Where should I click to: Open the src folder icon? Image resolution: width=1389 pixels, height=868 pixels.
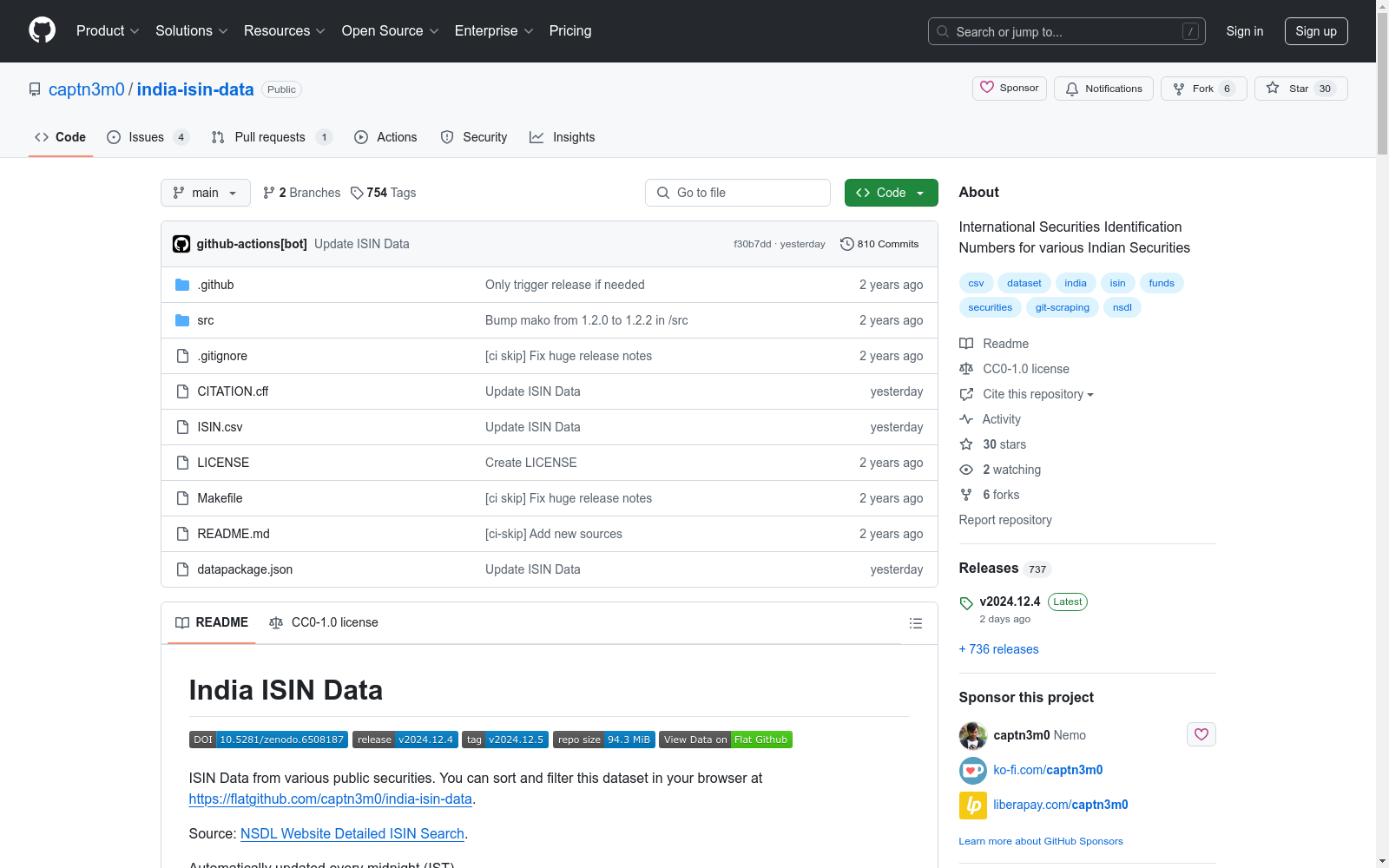(182, 320)
